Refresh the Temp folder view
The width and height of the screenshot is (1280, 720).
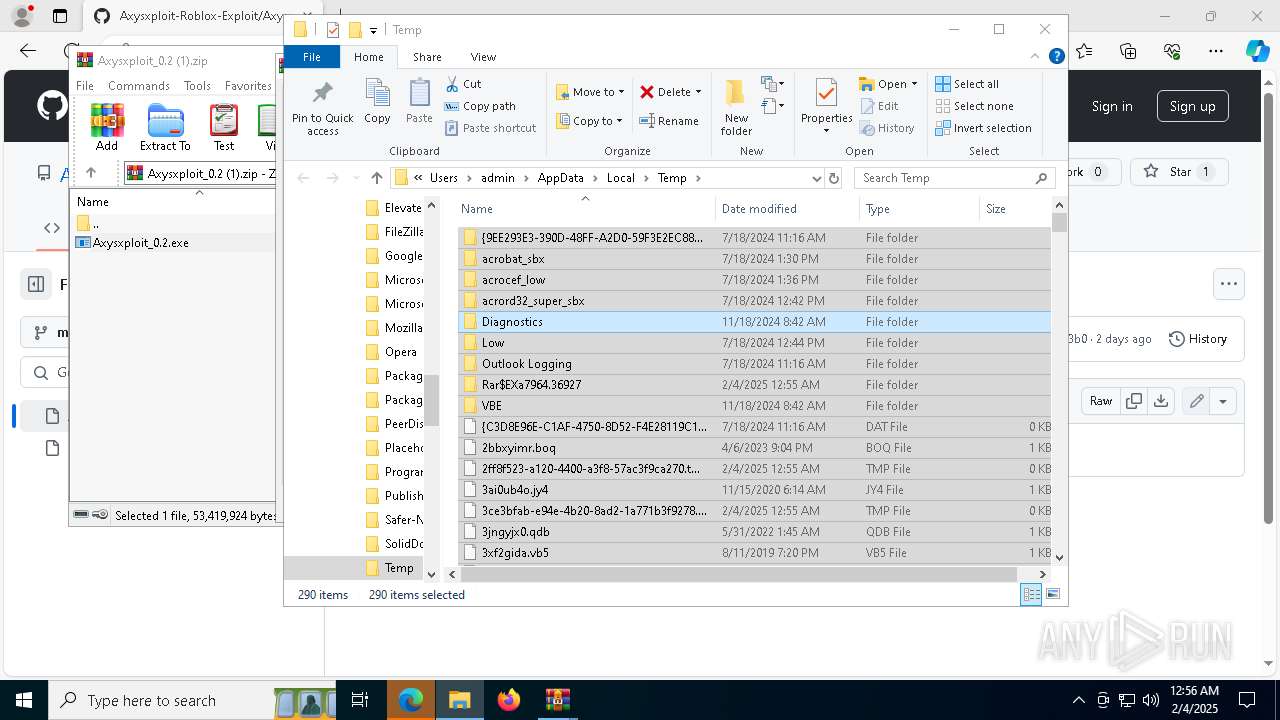point(833,178)
